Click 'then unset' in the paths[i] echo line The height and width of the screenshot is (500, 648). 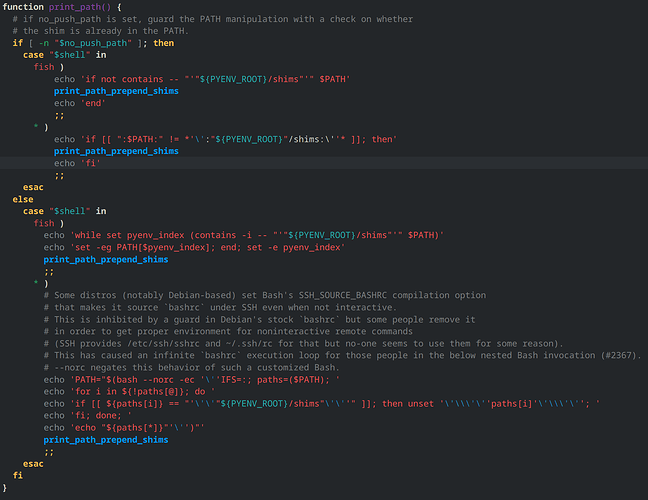407,404
